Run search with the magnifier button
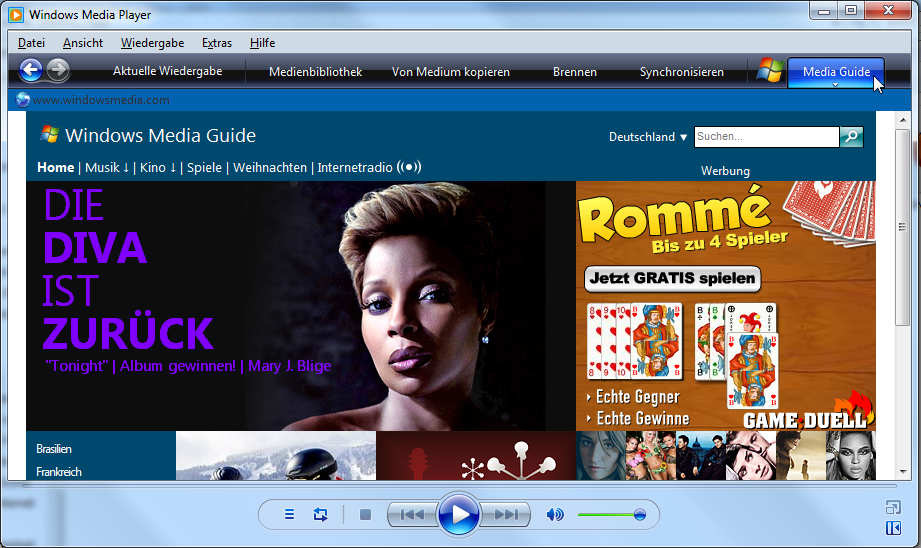The width and height of the screenshot is (921, 548). 851,137
